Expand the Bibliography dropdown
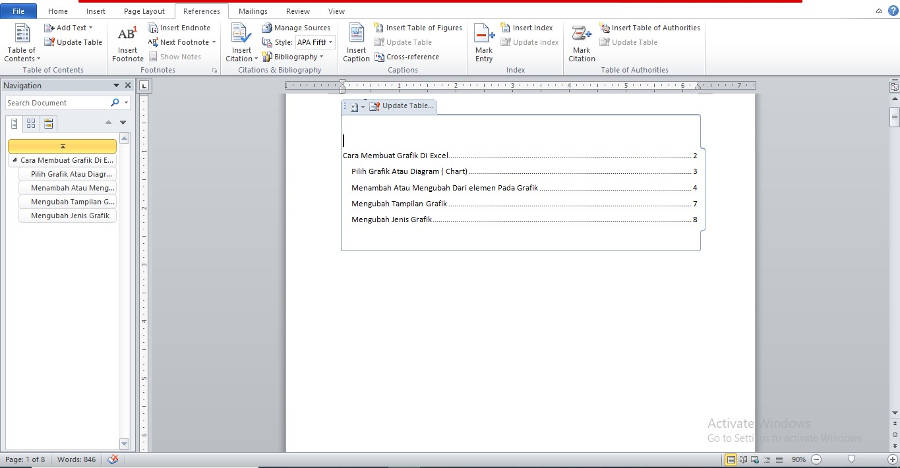 coord(293,57)
